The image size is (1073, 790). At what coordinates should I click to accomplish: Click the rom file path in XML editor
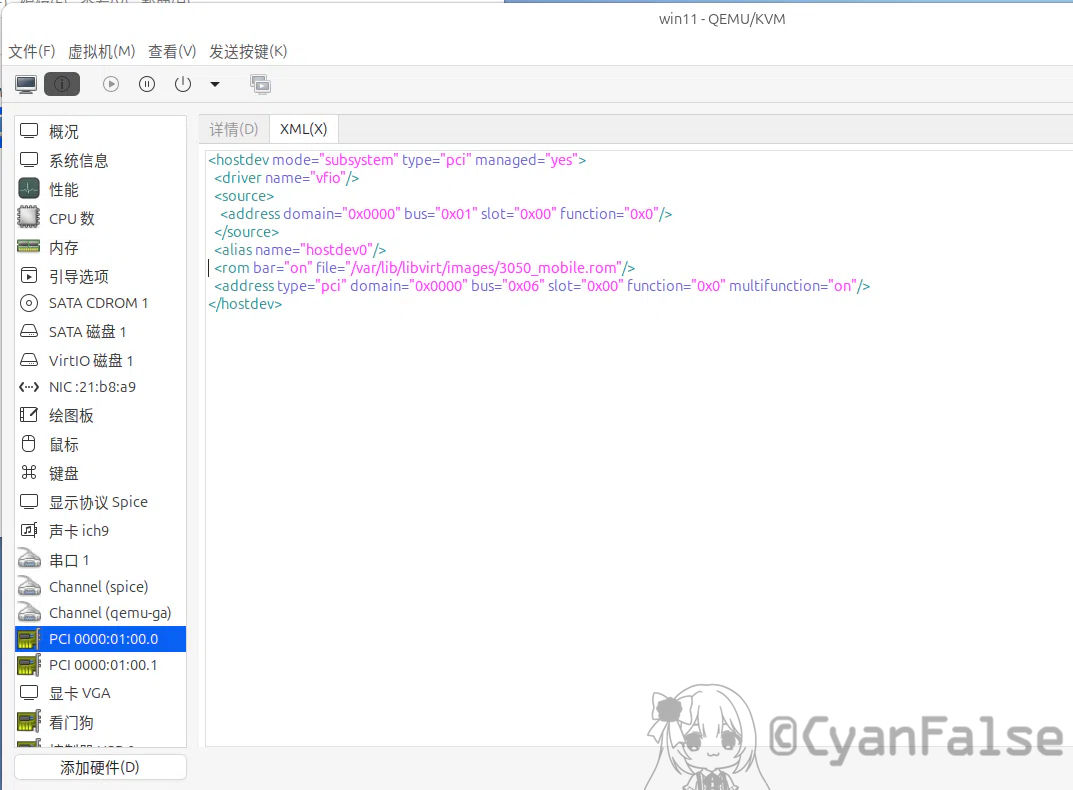[484, 268]
